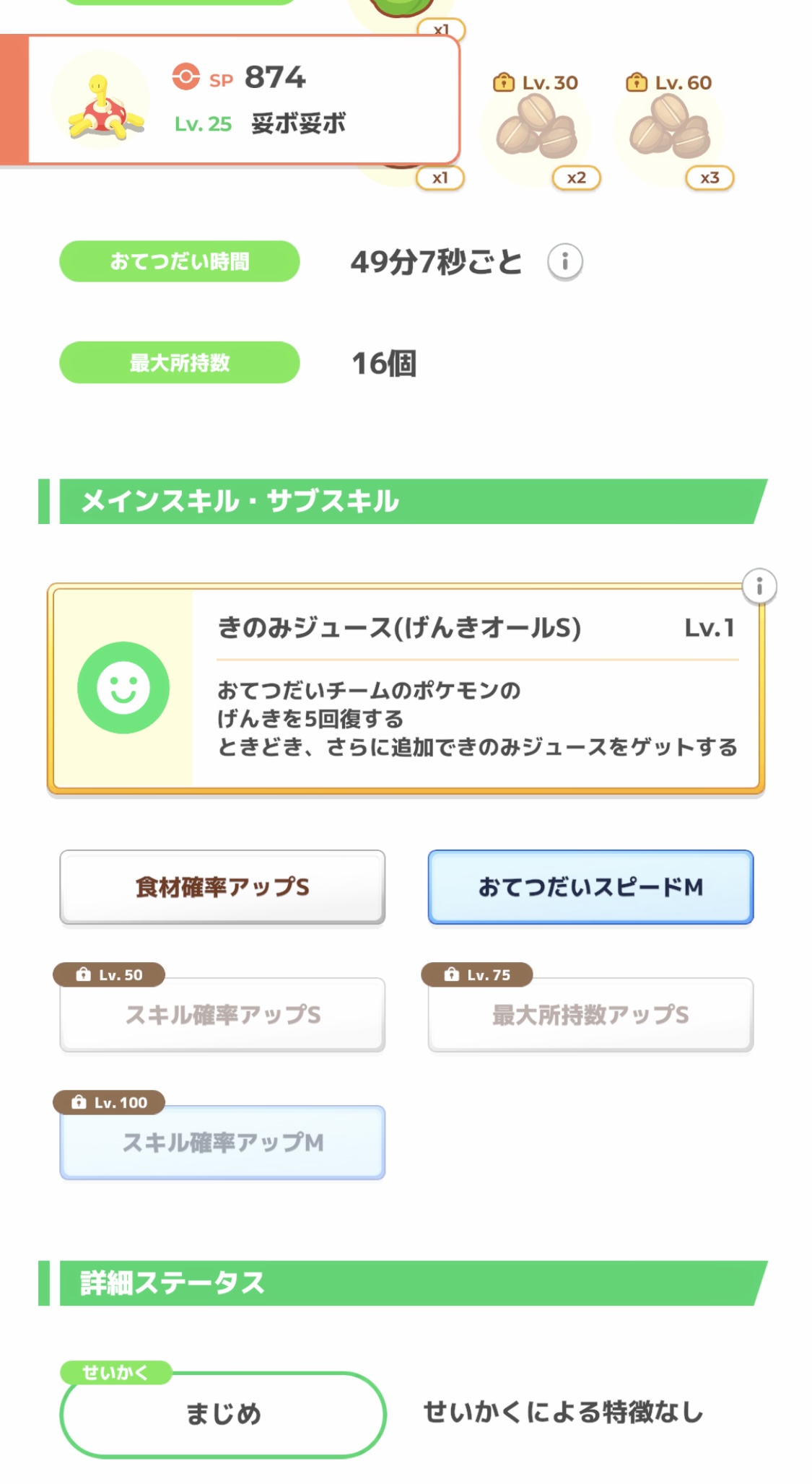Tap the まじめ nature button
The height and width of the screenshot is (1484, 812).
[x=223, y=1414]
